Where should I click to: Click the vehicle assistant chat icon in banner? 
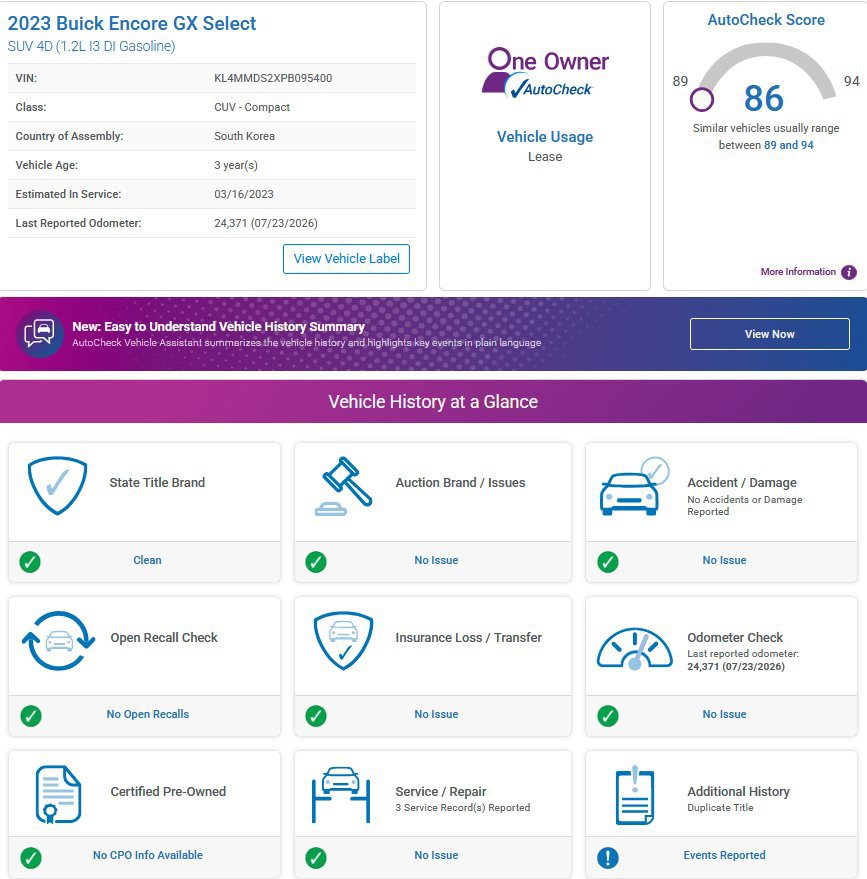(x=40, y=334)
